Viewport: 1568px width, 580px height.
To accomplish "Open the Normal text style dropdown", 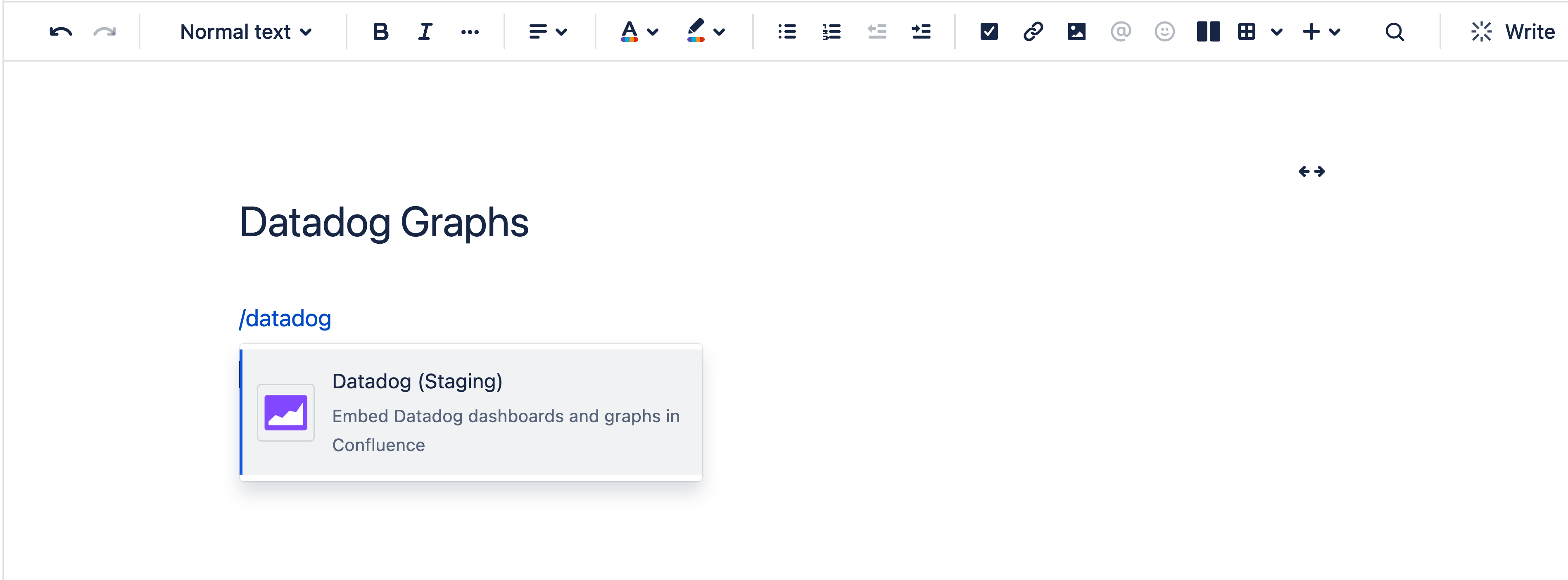I will [245, 32].
